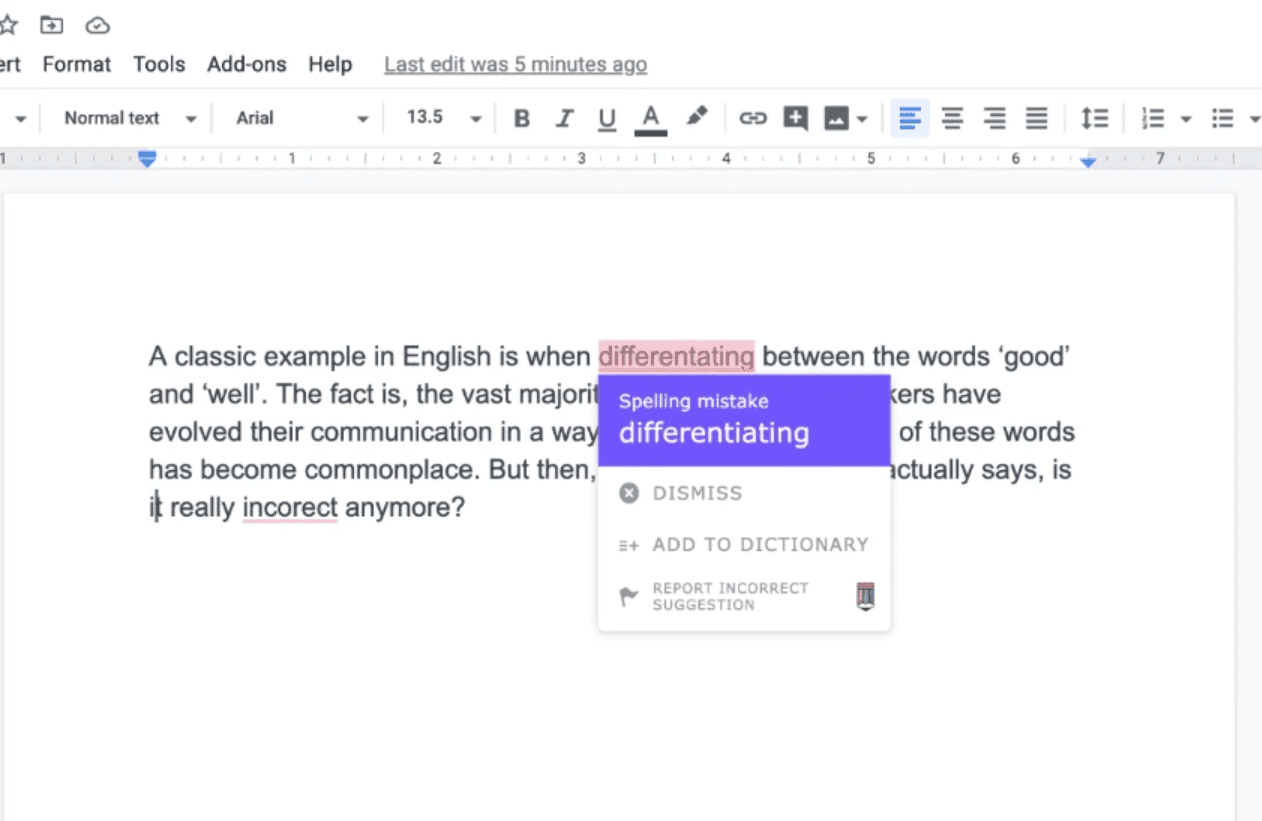Click the report flag icon
The image size is (1262, 821).
pos(629,597)
